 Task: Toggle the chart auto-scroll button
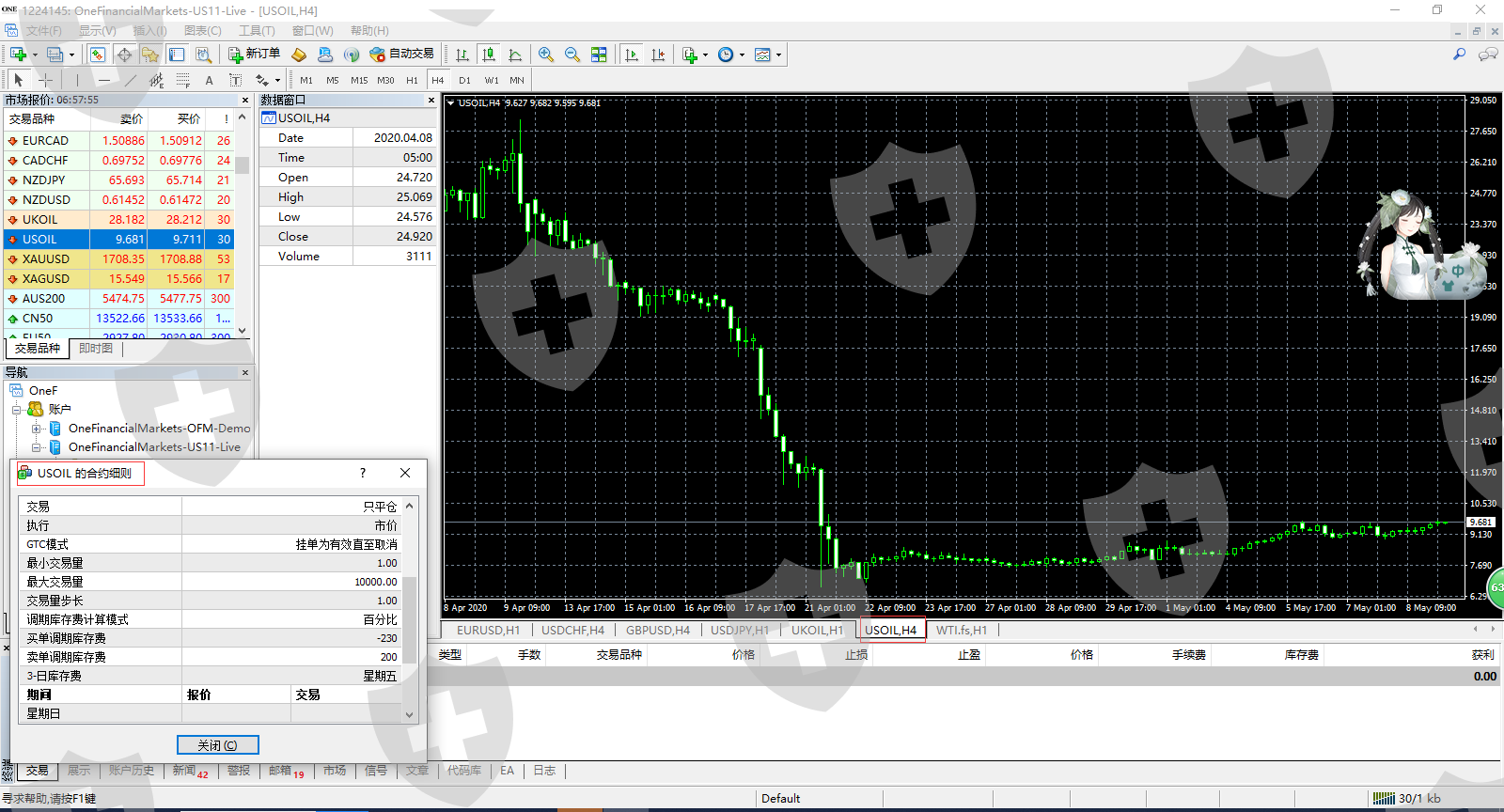[632, 55]
